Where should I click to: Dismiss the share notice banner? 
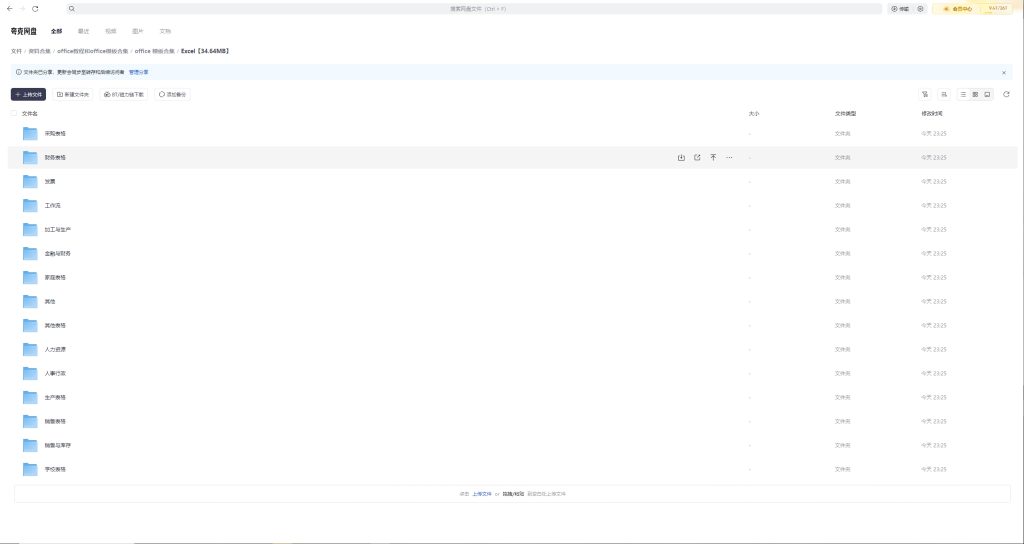click(x=1004, y=72)
